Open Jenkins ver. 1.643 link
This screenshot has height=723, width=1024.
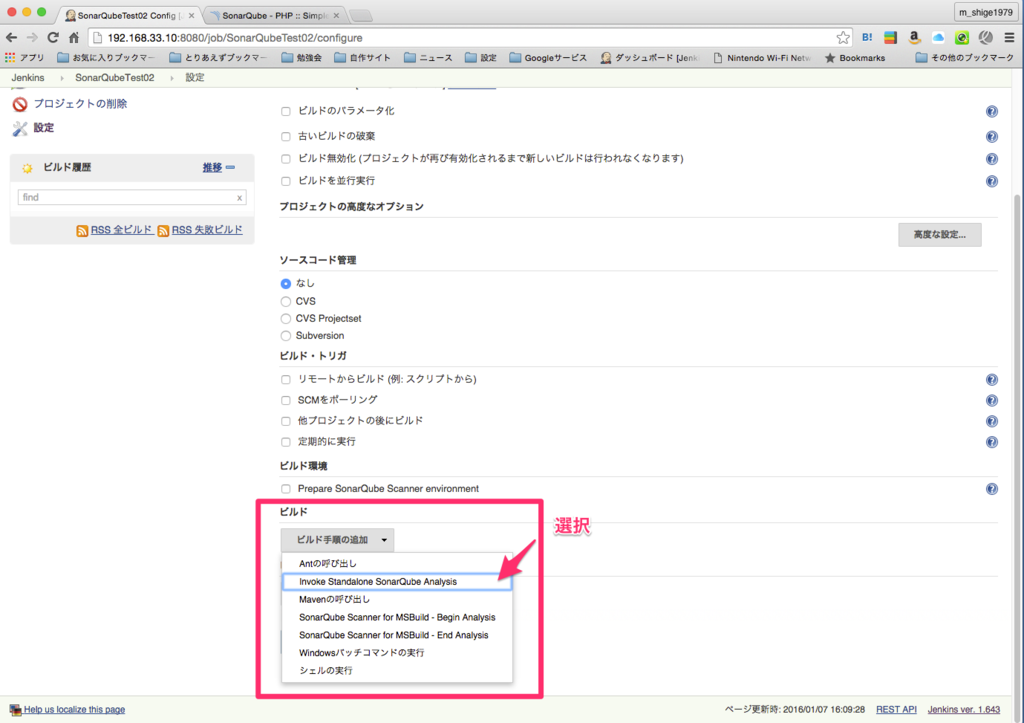pos(964,709)
